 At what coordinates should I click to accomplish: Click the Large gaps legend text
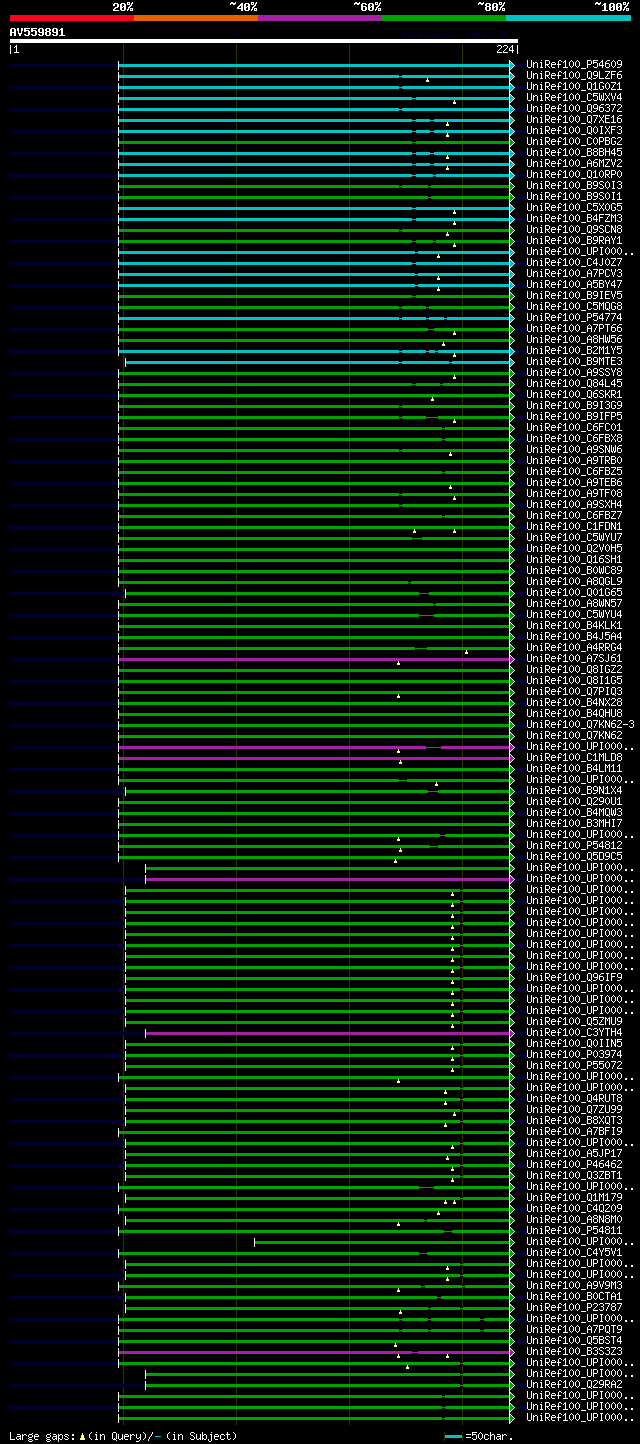pos(123,1436)
